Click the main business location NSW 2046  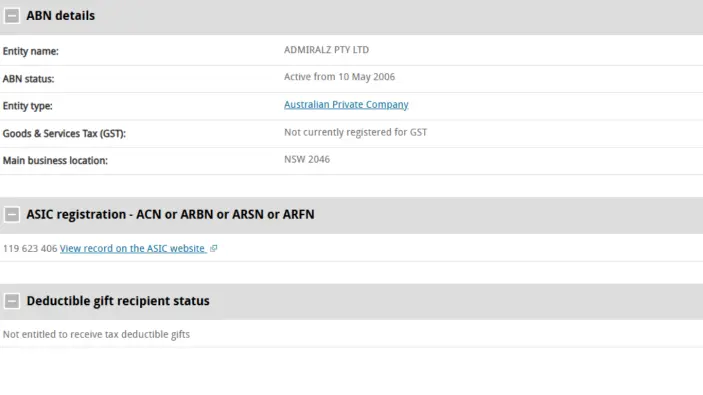pos(307,159)
